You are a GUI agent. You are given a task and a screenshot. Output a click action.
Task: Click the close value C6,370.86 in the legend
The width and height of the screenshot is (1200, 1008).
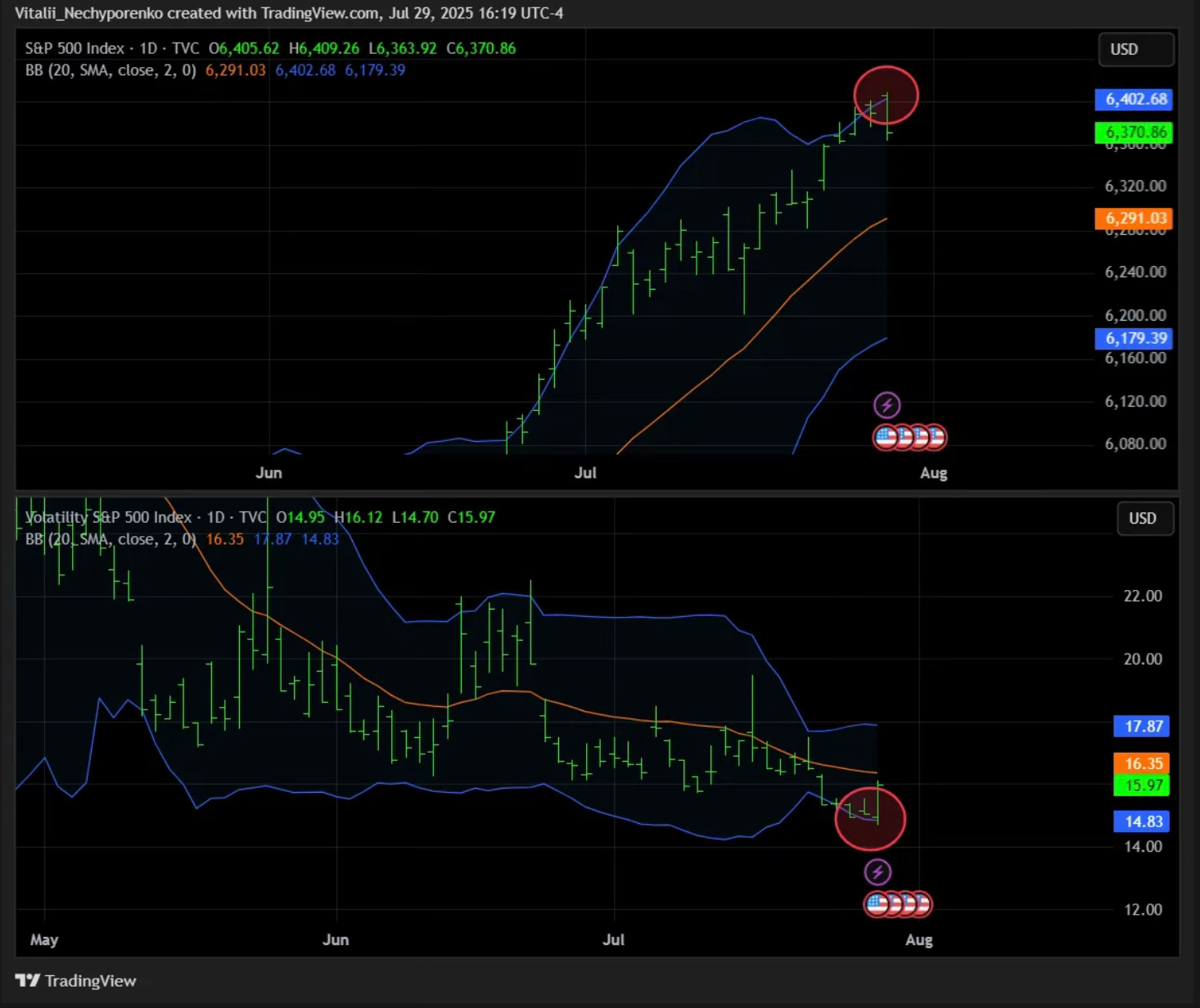[x=481, y=48]
